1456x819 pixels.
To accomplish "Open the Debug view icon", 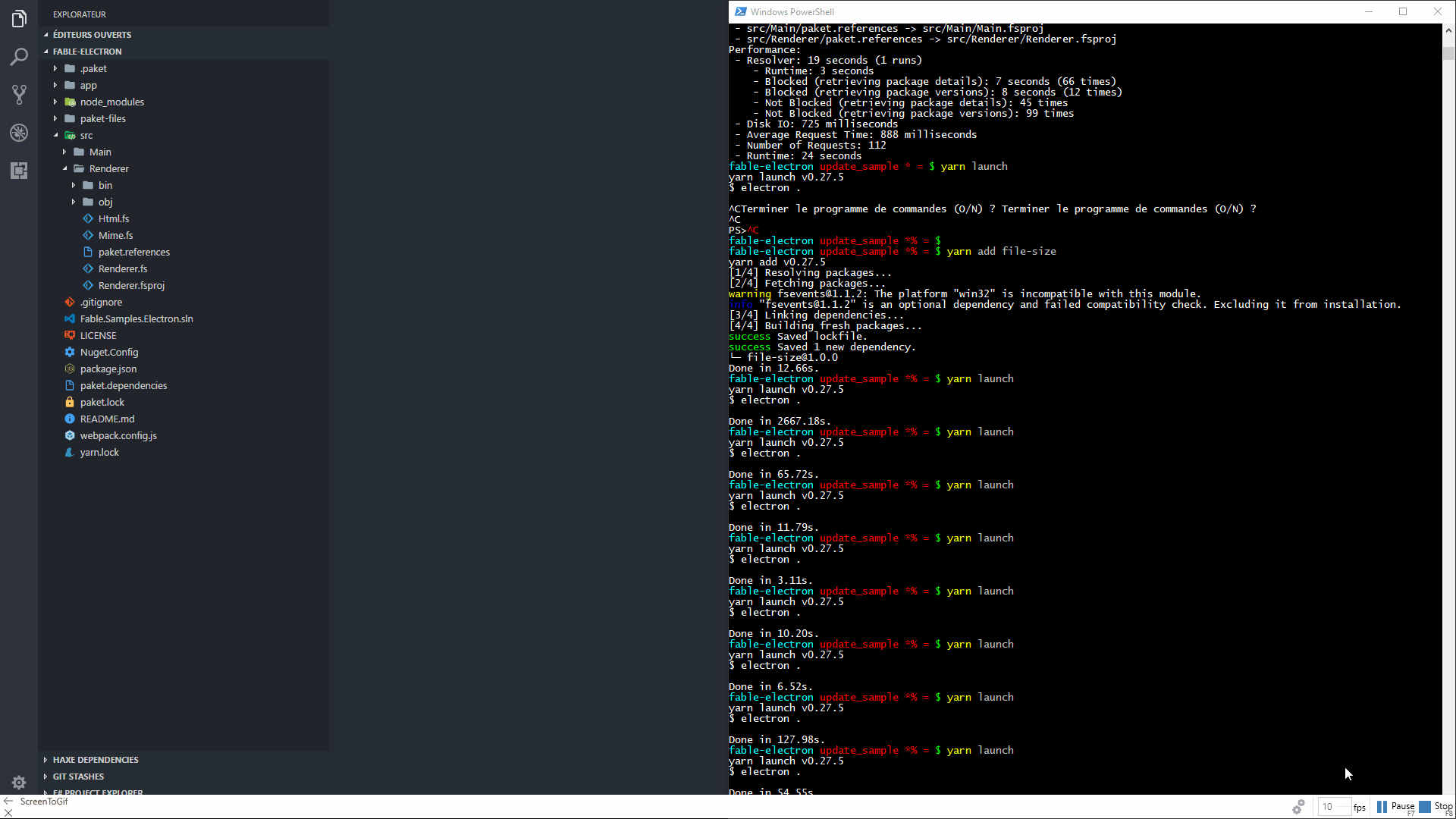I will point(19,133).
